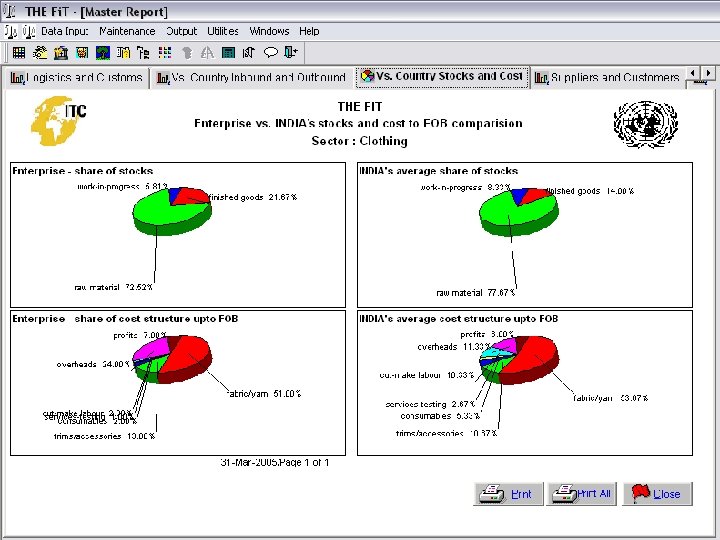The width and height of the screenshot is (720, 540).
Task: Click the hierarchy tree structure toolbar icon
Action: [143, 53]
